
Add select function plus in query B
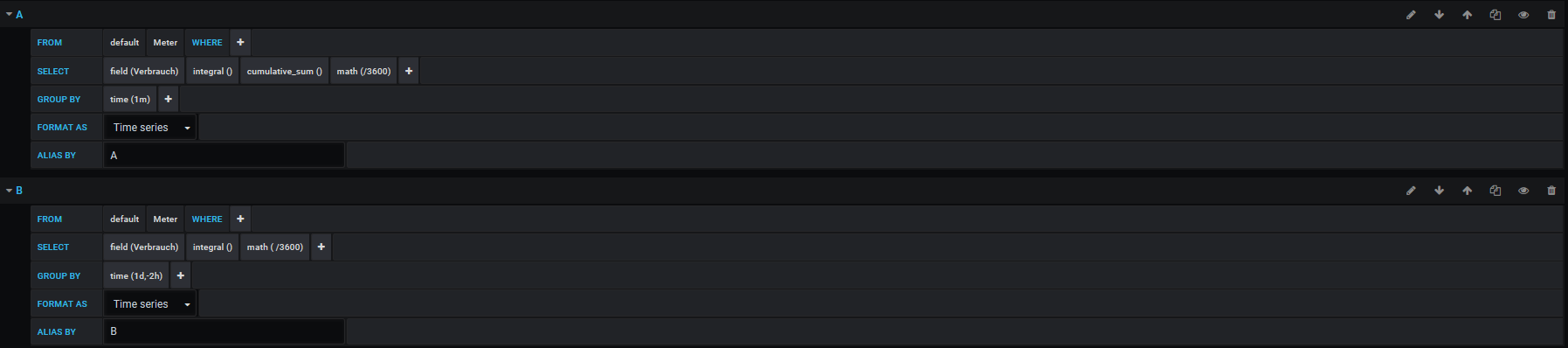[x=321, y=247]
